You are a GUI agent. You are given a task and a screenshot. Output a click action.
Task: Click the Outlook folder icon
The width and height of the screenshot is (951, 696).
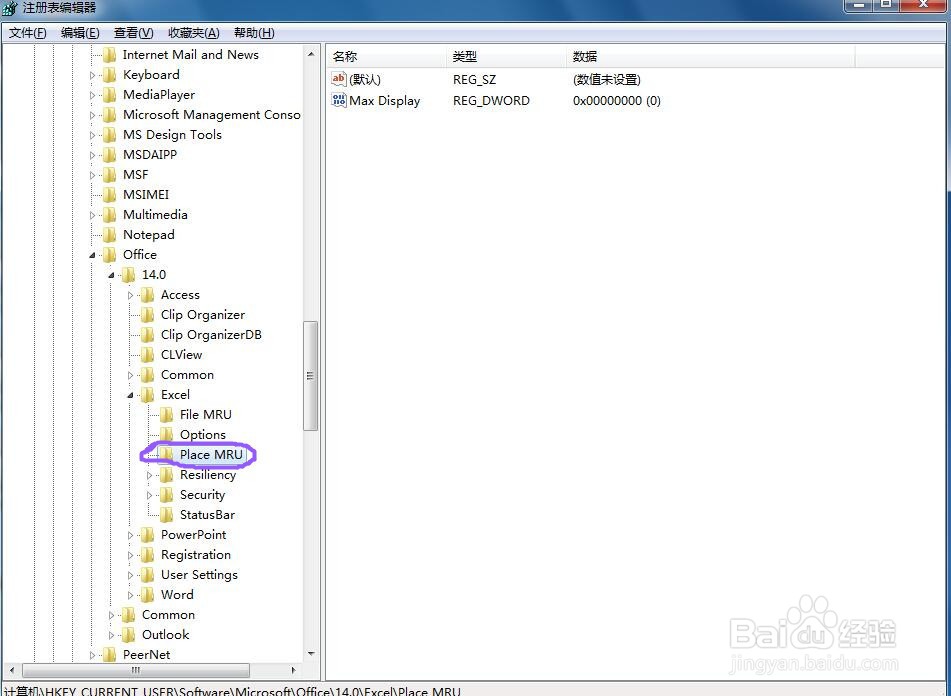pyautogui.click(x=129, y=635)
